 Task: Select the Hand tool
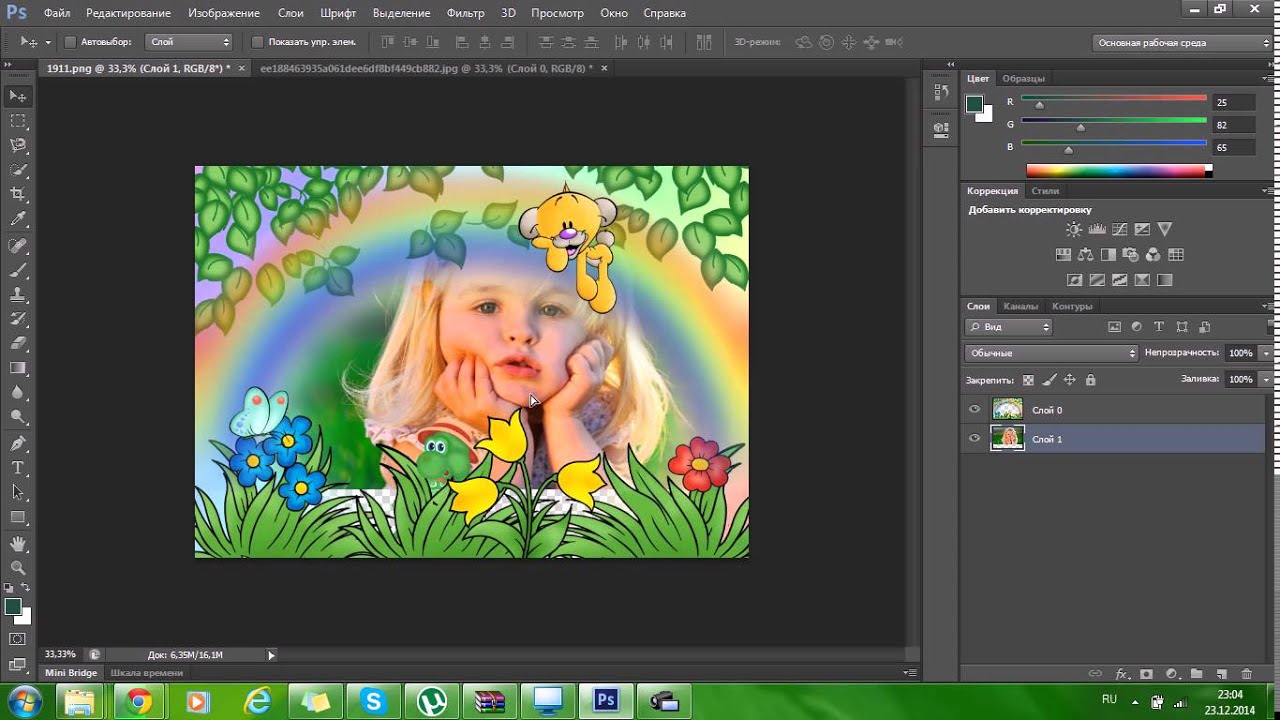(x=18, y=543)
